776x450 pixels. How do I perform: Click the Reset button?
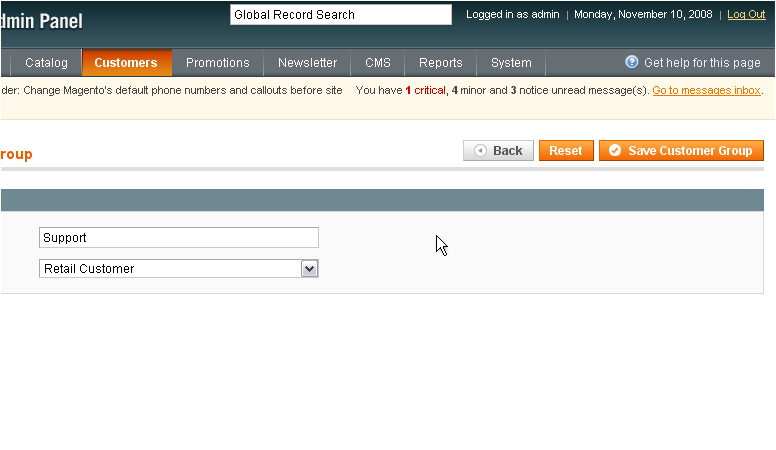point(566,150)
